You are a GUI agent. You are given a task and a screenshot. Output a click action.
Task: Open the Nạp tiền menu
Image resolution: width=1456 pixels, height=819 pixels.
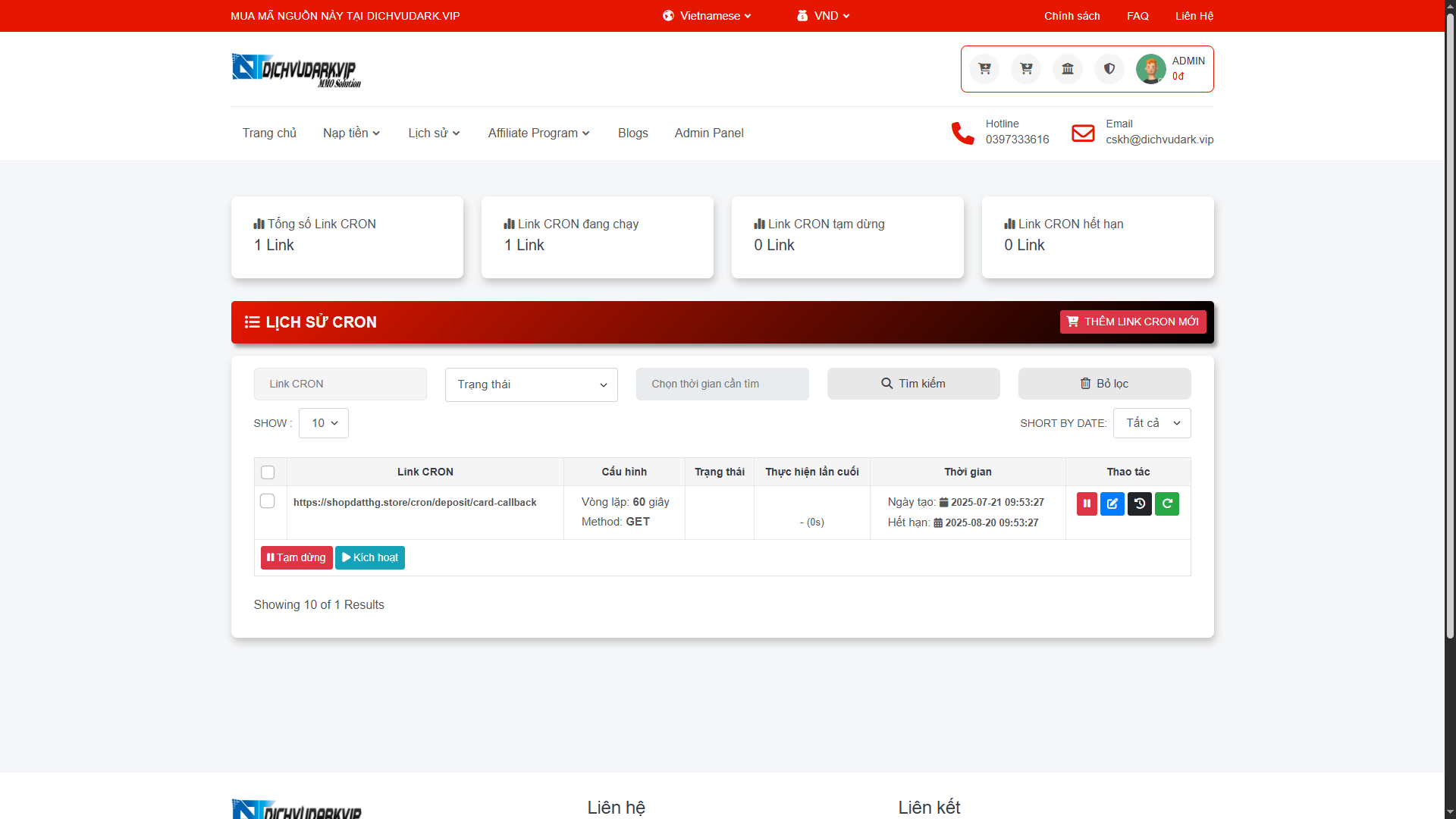pyautogui.click(x=351, y=133)
